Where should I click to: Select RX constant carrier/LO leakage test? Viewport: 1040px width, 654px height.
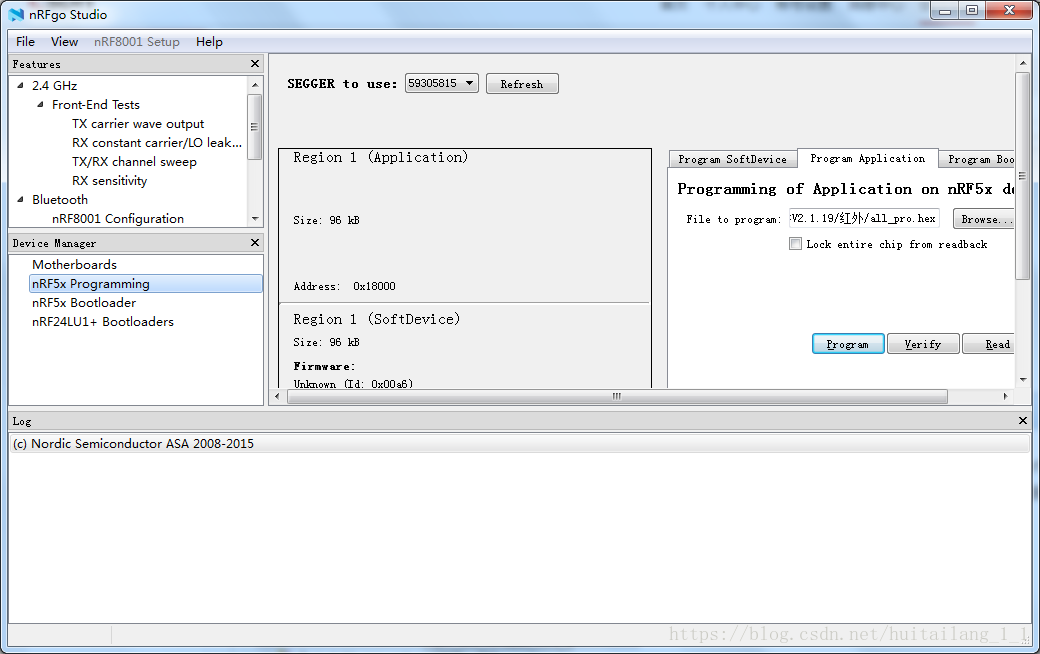157,143
